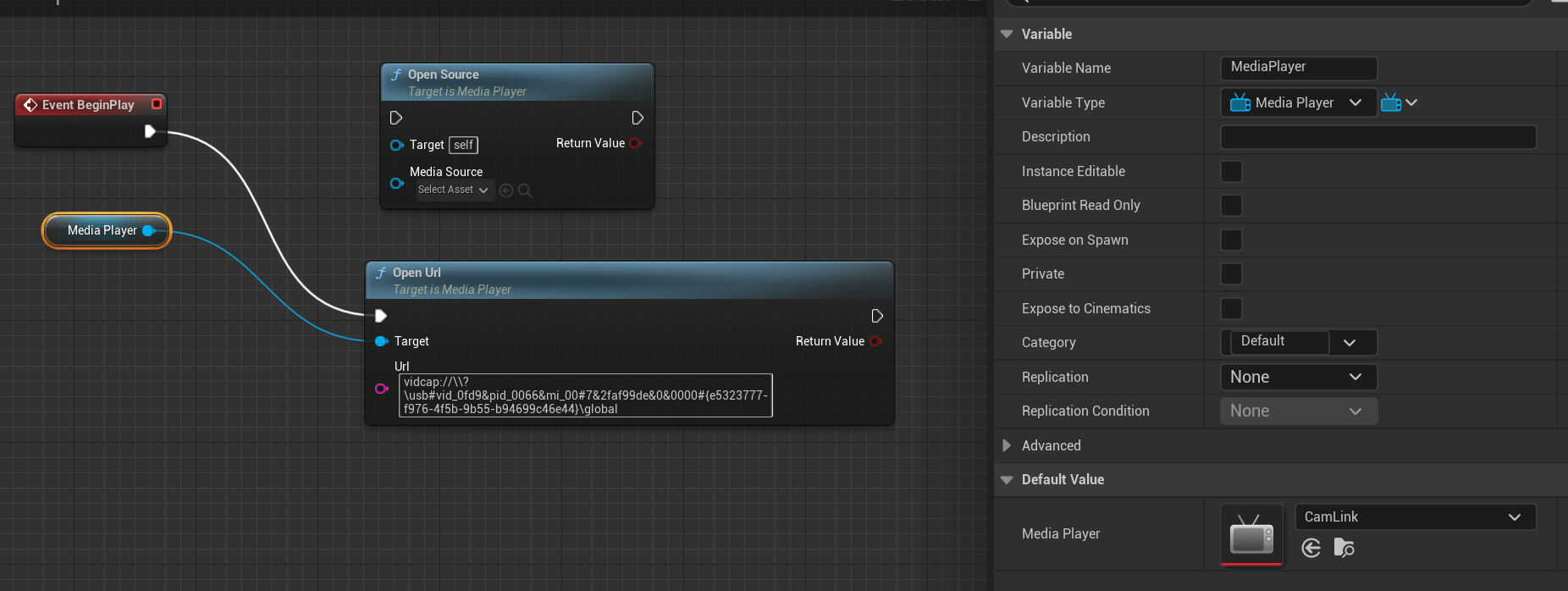
Task: Click Open Source Media Source input pin
Action: [x=396, y=183]
